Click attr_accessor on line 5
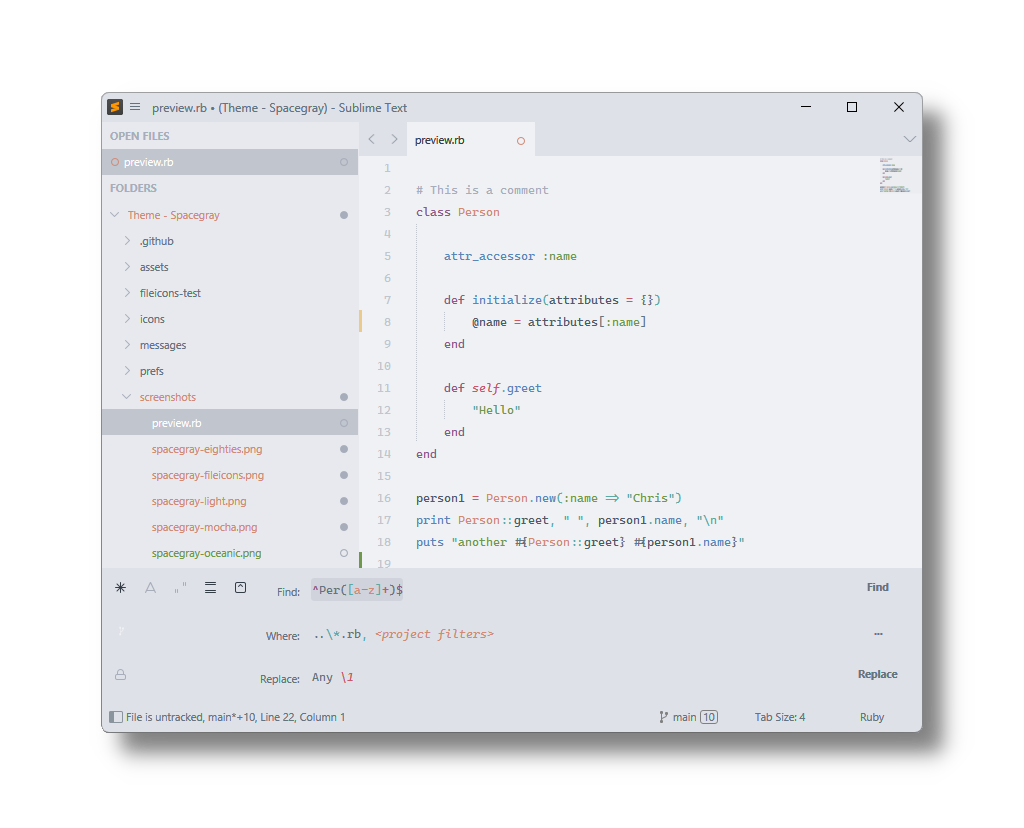Screen dimensions: 1024x828 pyautogui.click(x=489, y=256)
